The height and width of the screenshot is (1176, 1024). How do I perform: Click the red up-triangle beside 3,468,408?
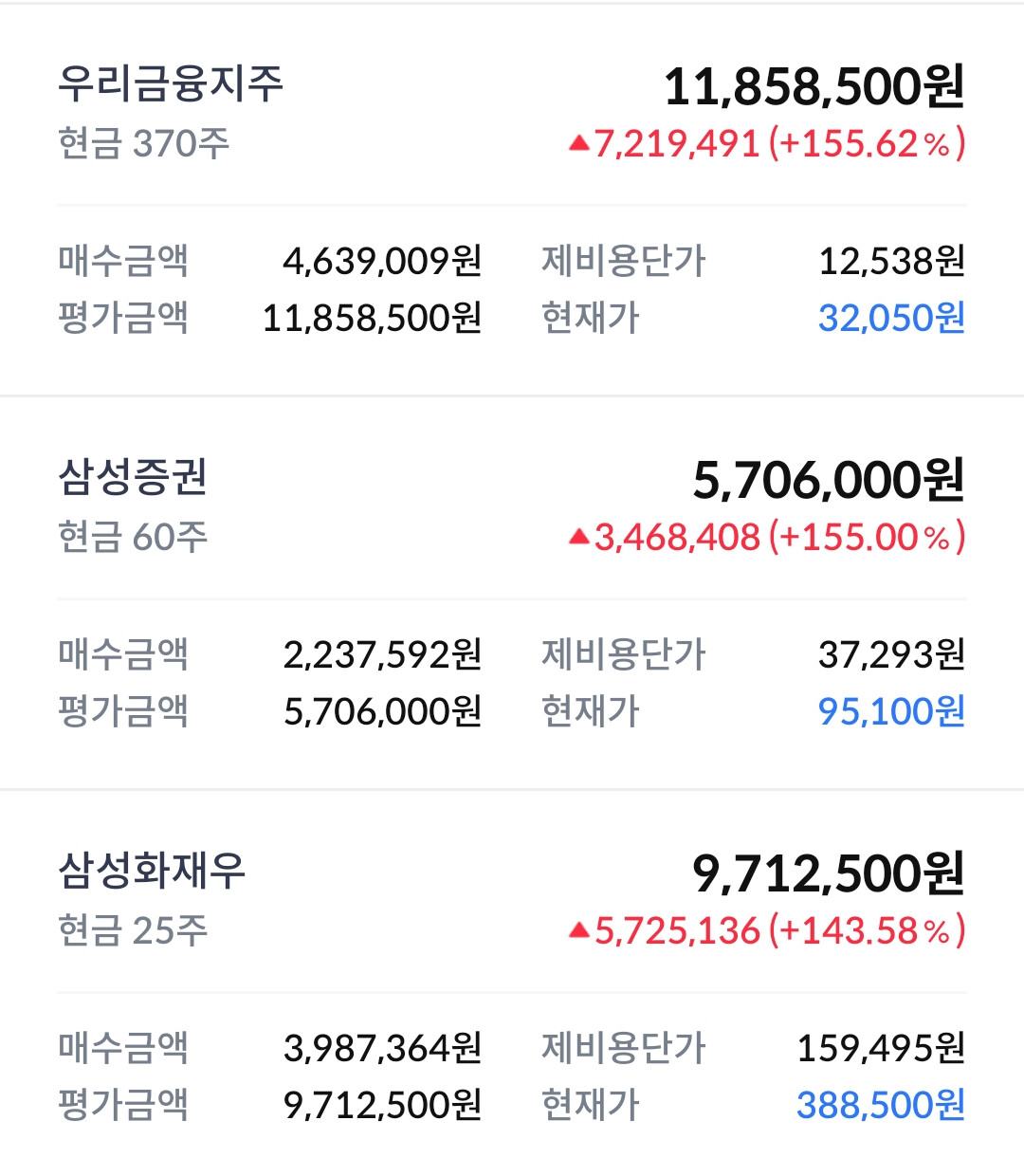pyautogui.click(x=579, y=538)
